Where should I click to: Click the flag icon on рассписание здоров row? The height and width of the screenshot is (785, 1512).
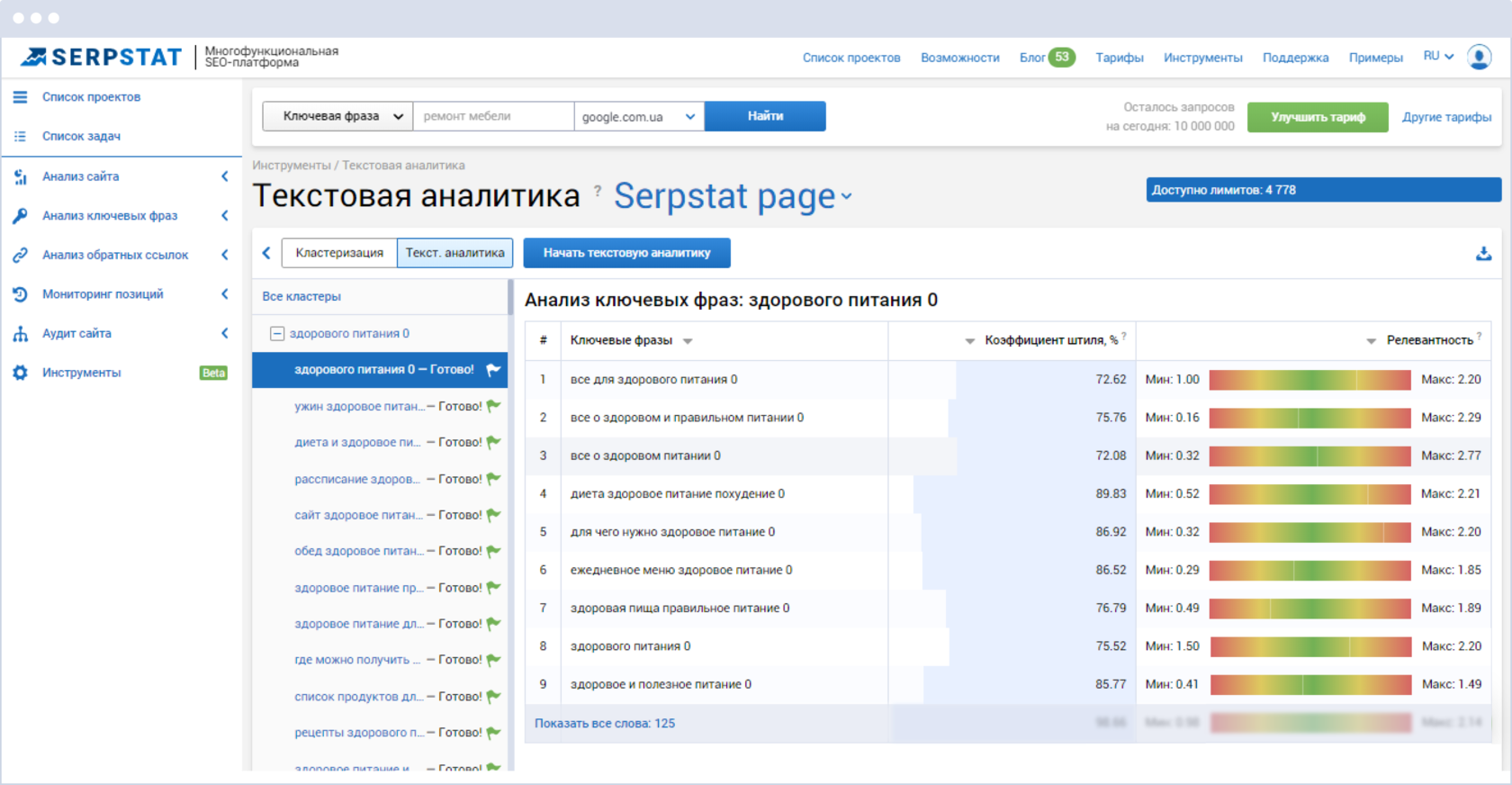pyautogui.click(x=493, y=479)
